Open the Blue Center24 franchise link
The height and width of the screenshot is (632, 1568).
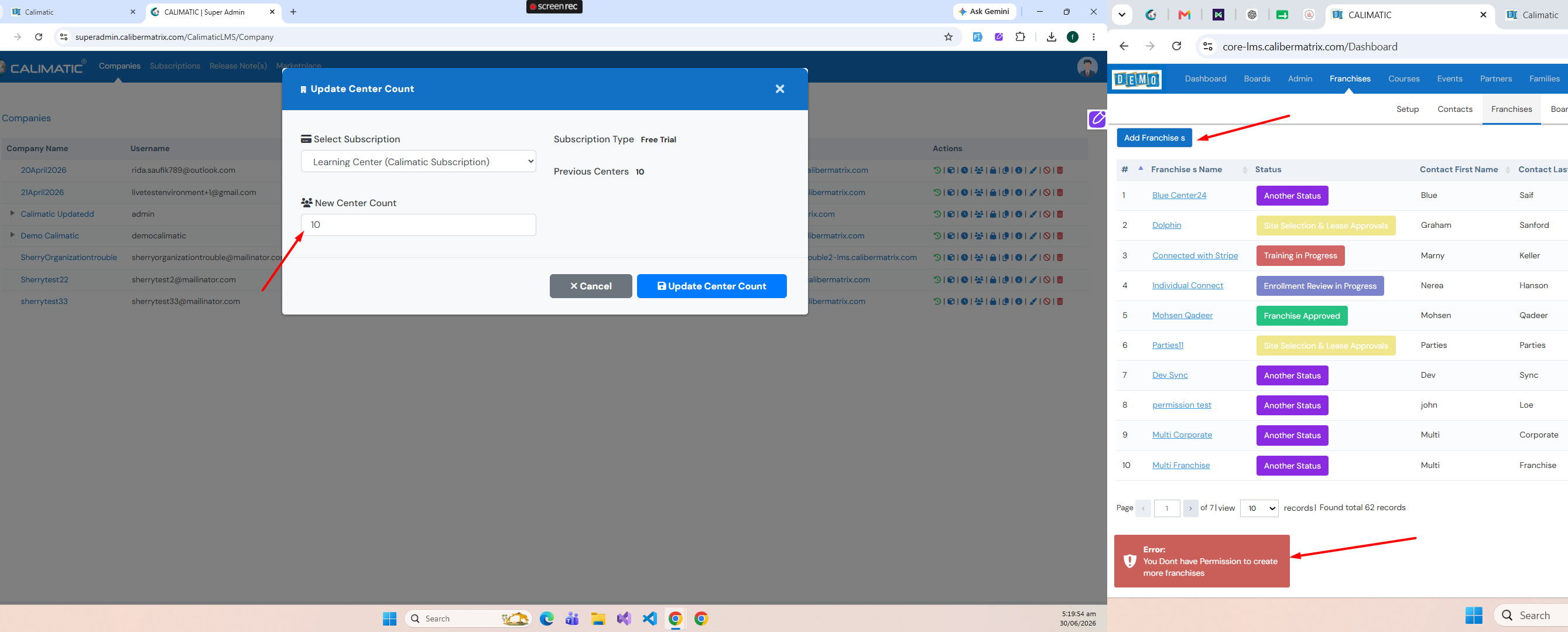(1179, 196)
